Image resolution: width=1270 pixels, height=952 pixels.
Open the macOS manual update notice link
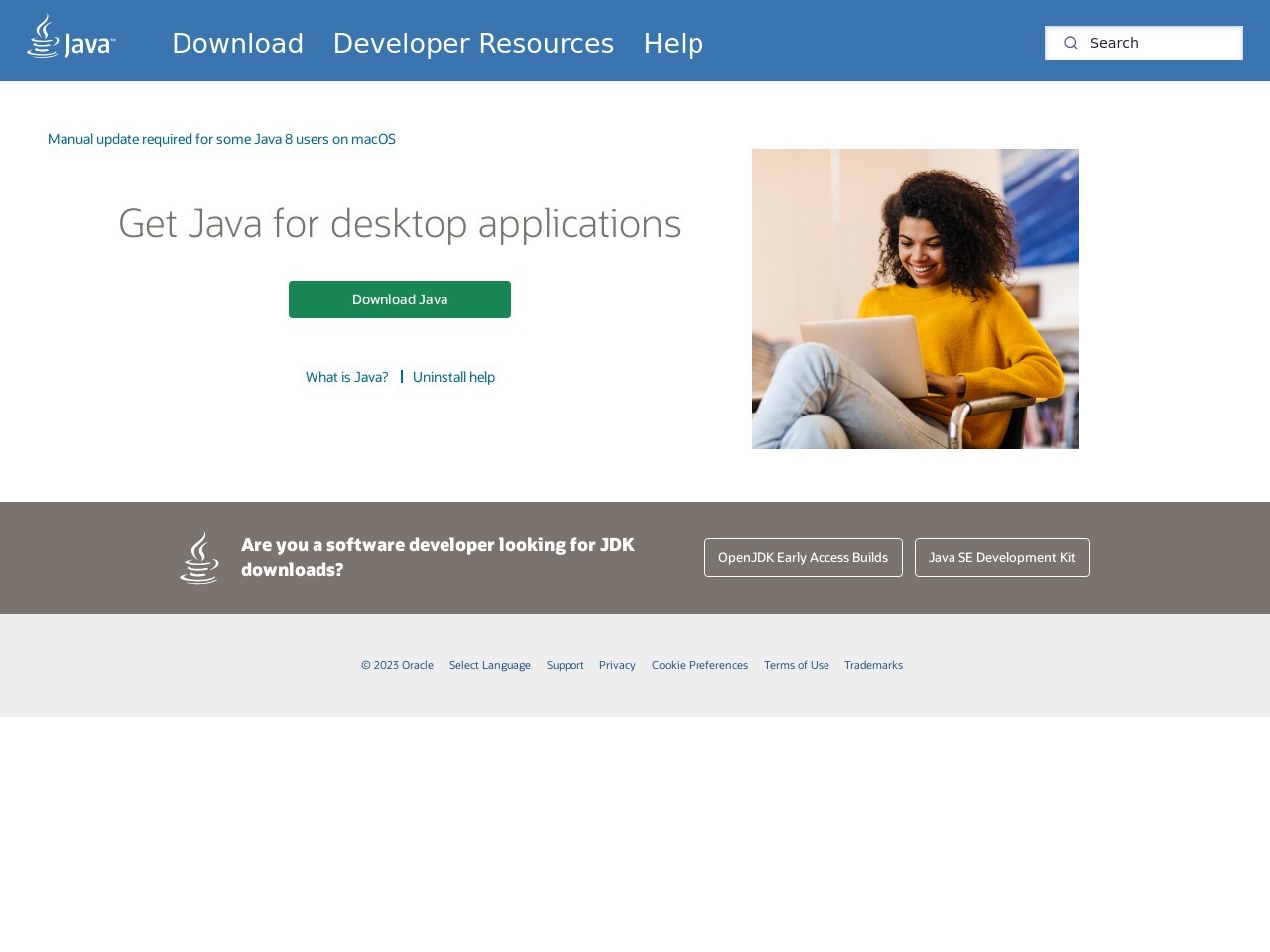221,139
